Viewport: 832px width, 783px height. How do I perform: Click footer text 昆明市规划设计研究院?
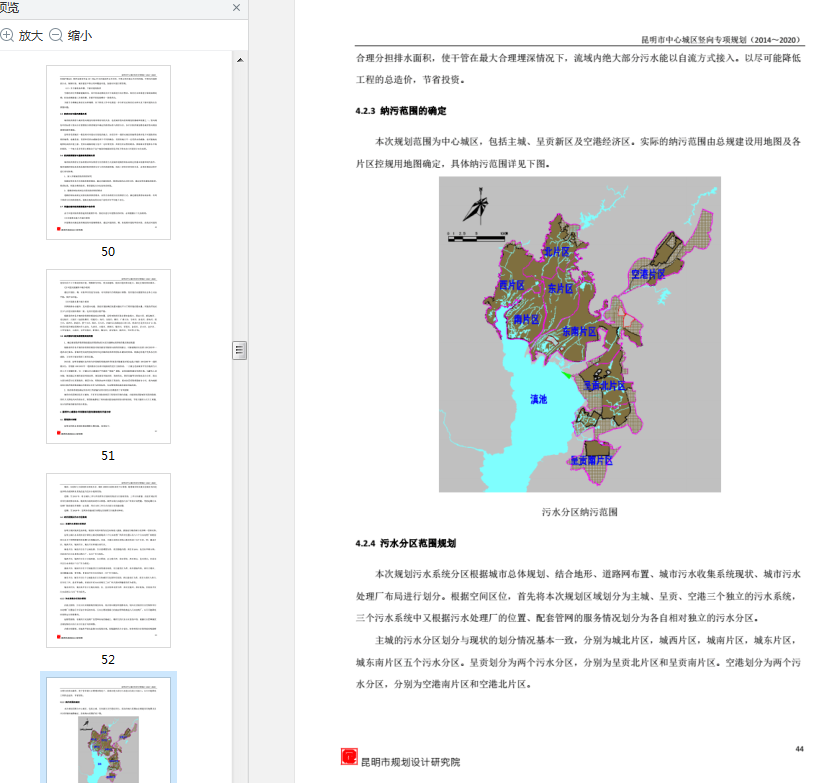(410, 762)
